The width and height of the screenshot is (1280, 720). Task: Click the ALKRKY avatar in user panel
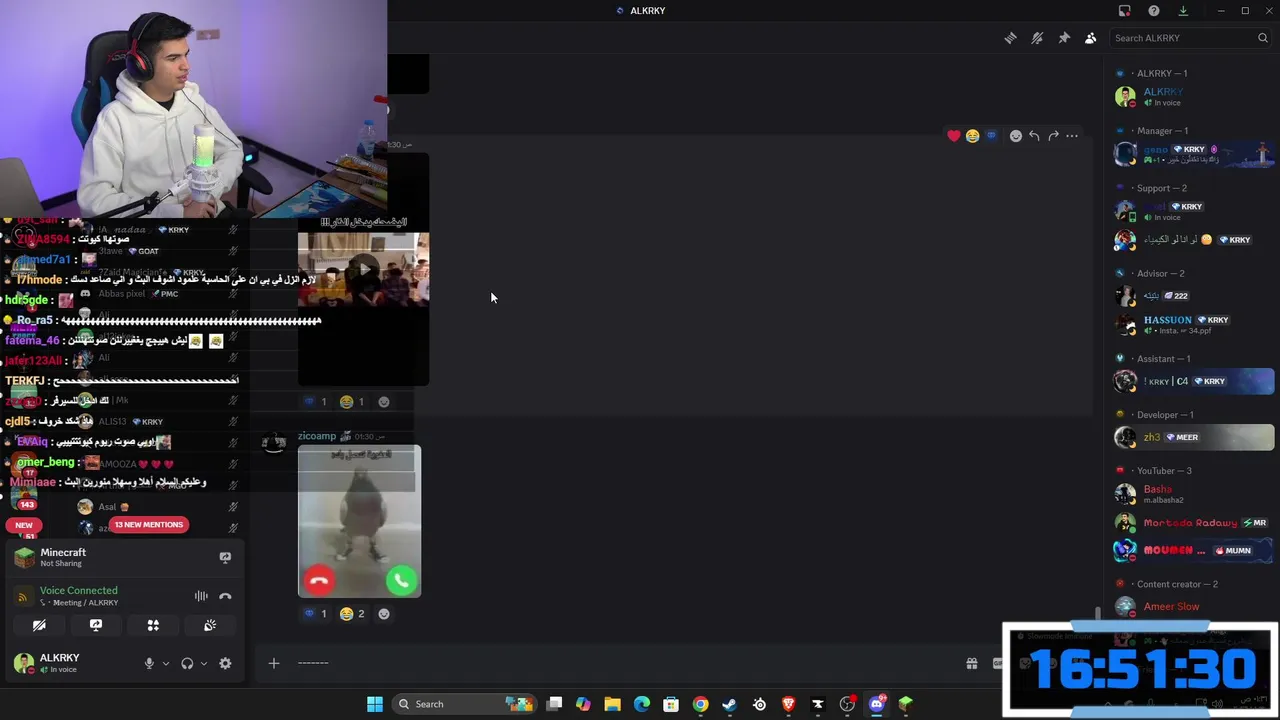[24, 662]
